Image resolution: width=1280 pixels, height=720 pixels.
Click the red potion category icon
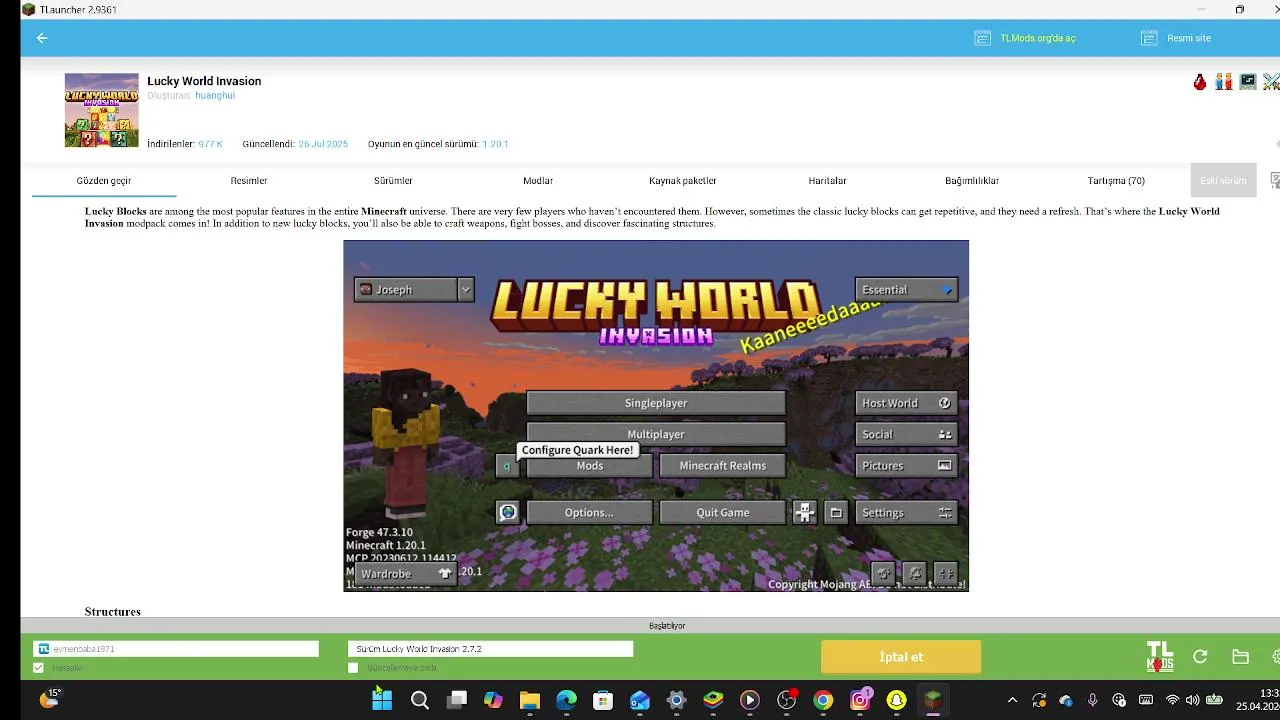click(x=1200, y=82)
